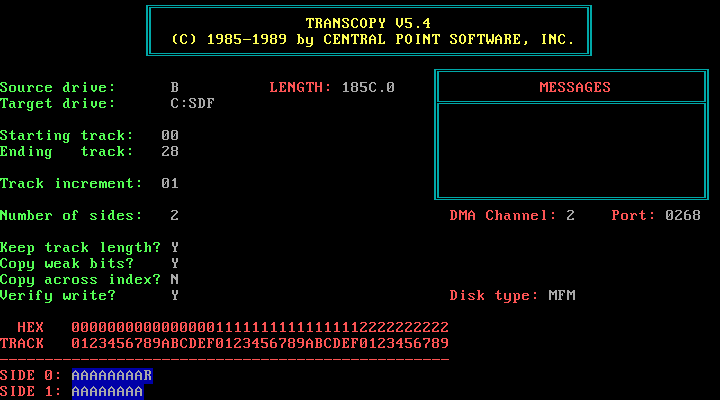Click the TRANSCOPY V5.4 title banner
Screen dimensions: 720x400
pos(370,31)
